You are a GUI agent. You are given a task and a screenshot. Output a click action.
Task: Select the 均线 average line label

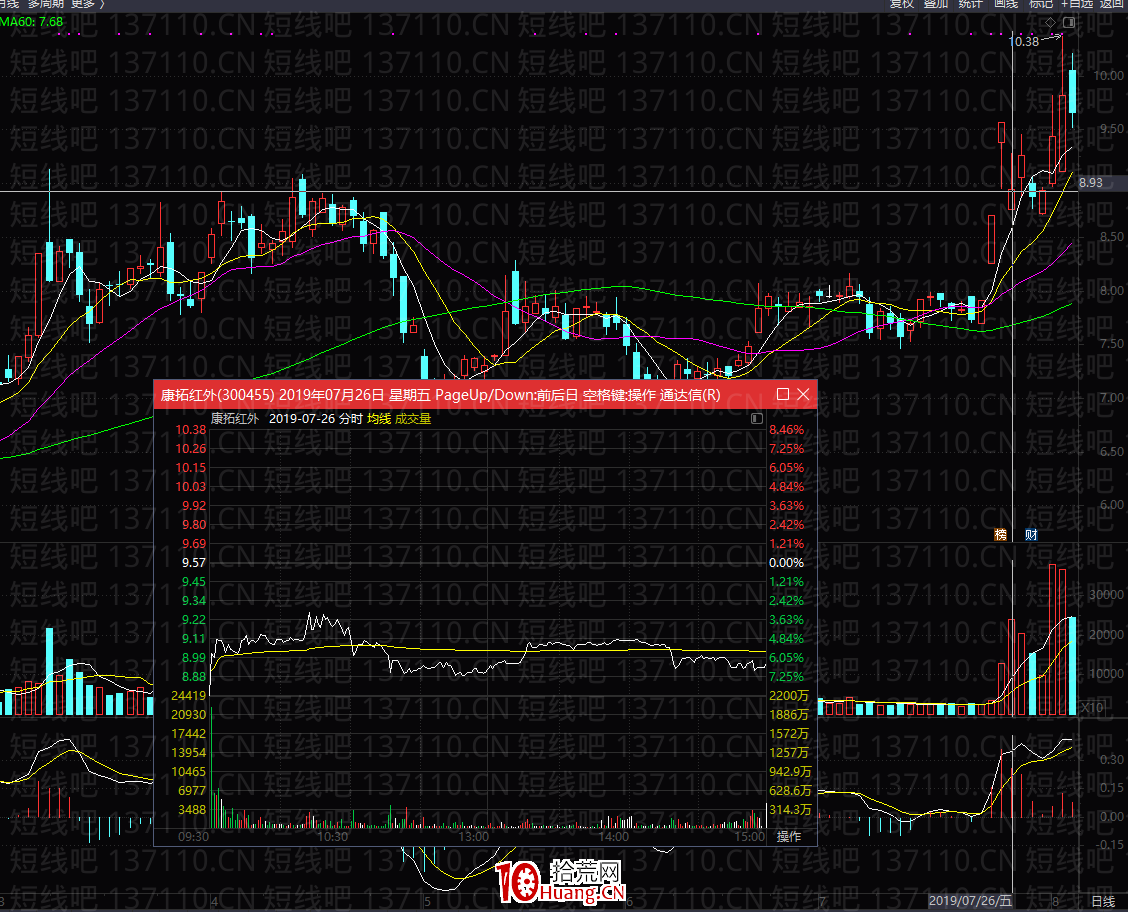click(378, 419)
